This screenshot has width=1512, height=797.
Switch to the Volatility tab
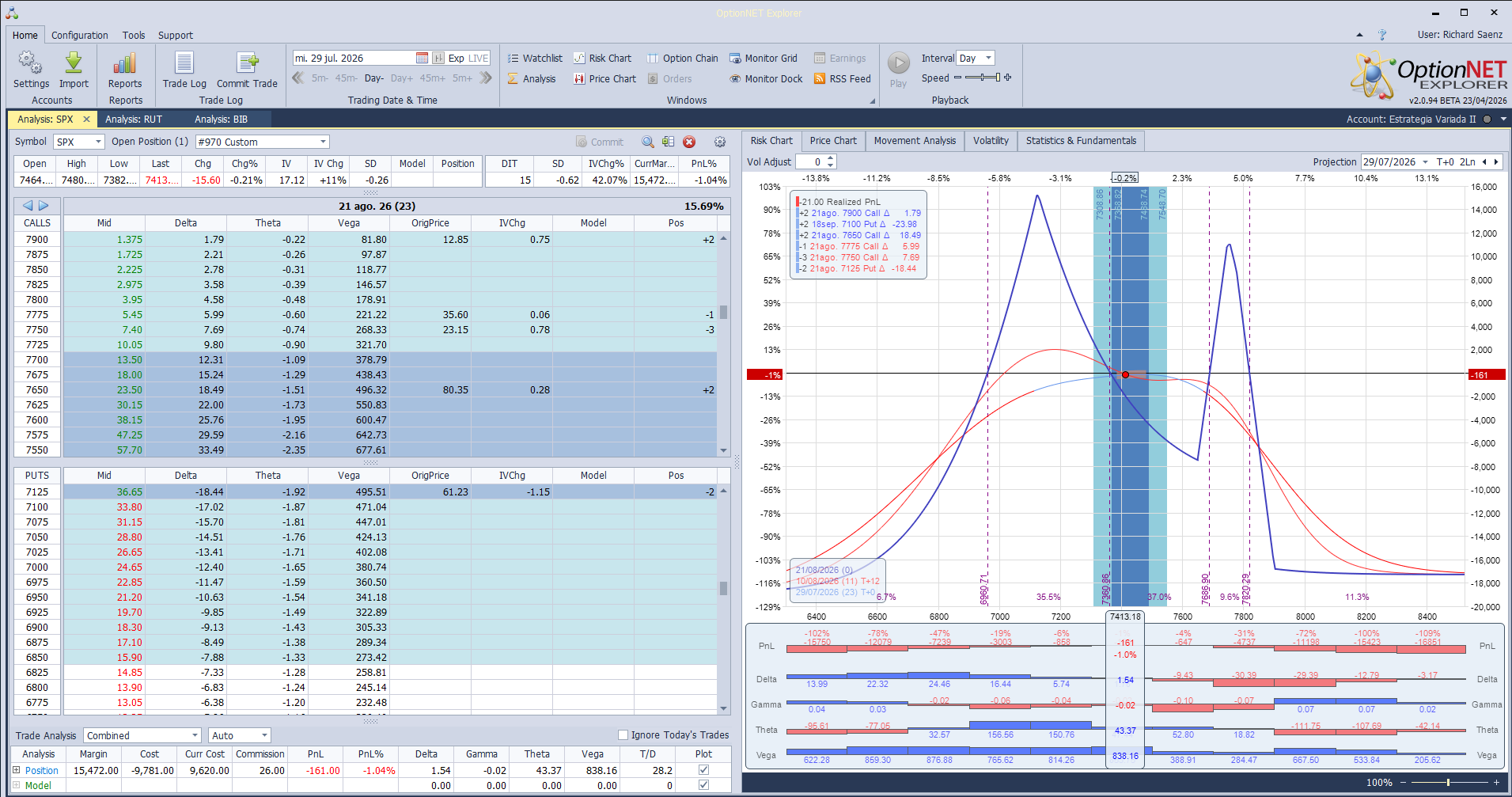tap(991, 141)
